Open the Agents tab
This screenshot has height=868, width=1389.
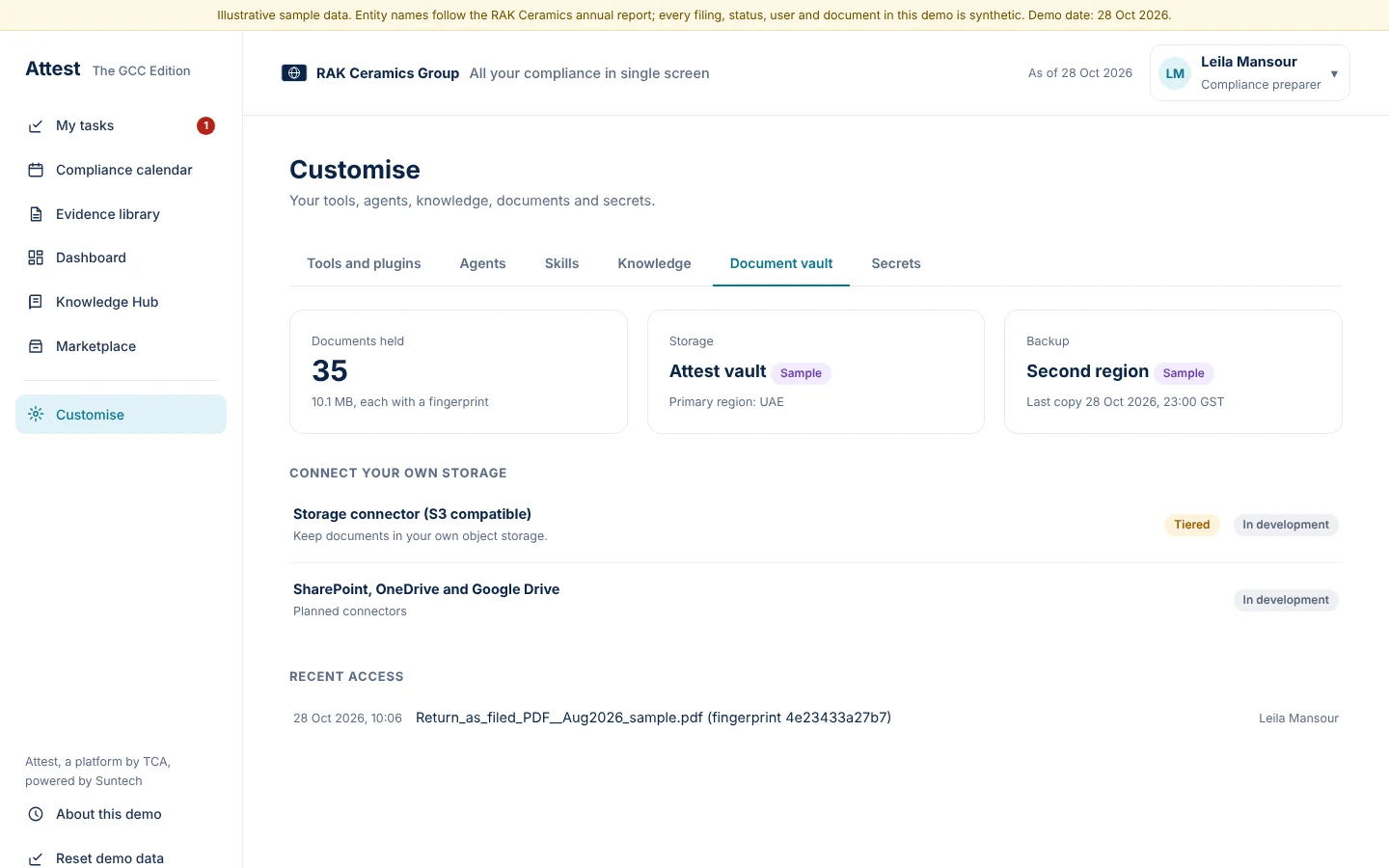tap(482, 263)
